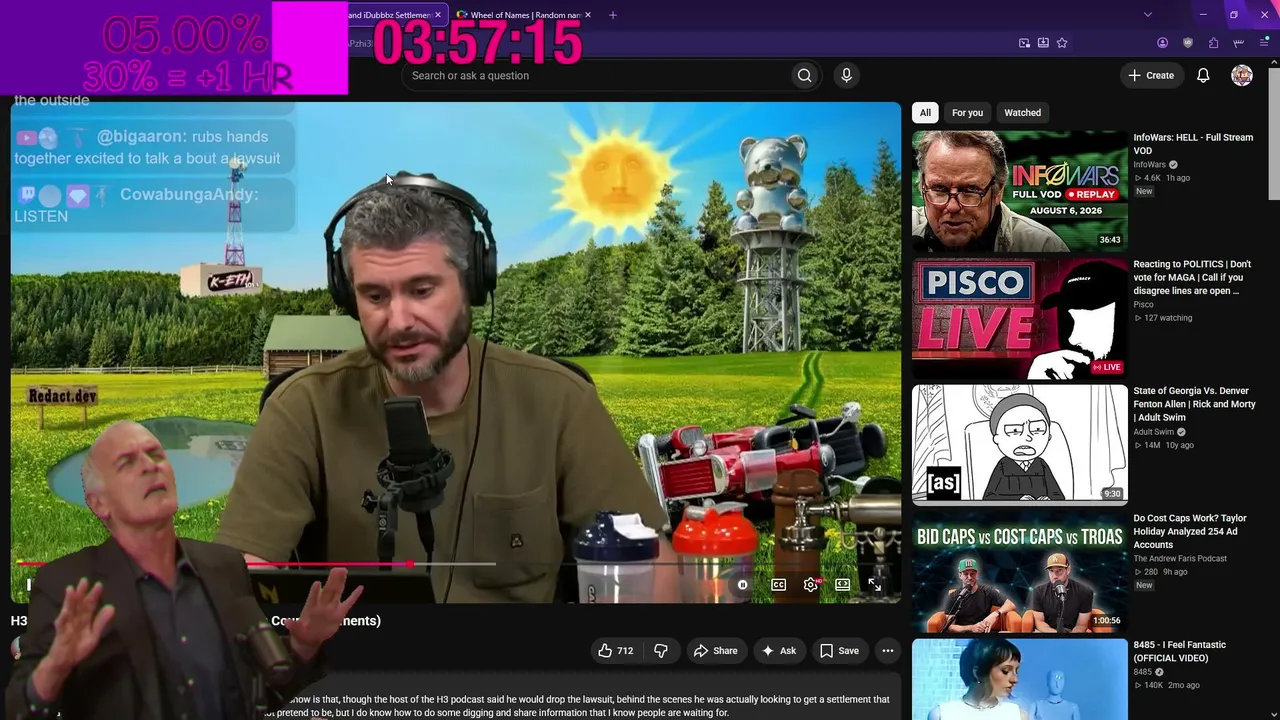Open more actions for the video
Screen dimensions: 1280x720
[x=887, y=650]
